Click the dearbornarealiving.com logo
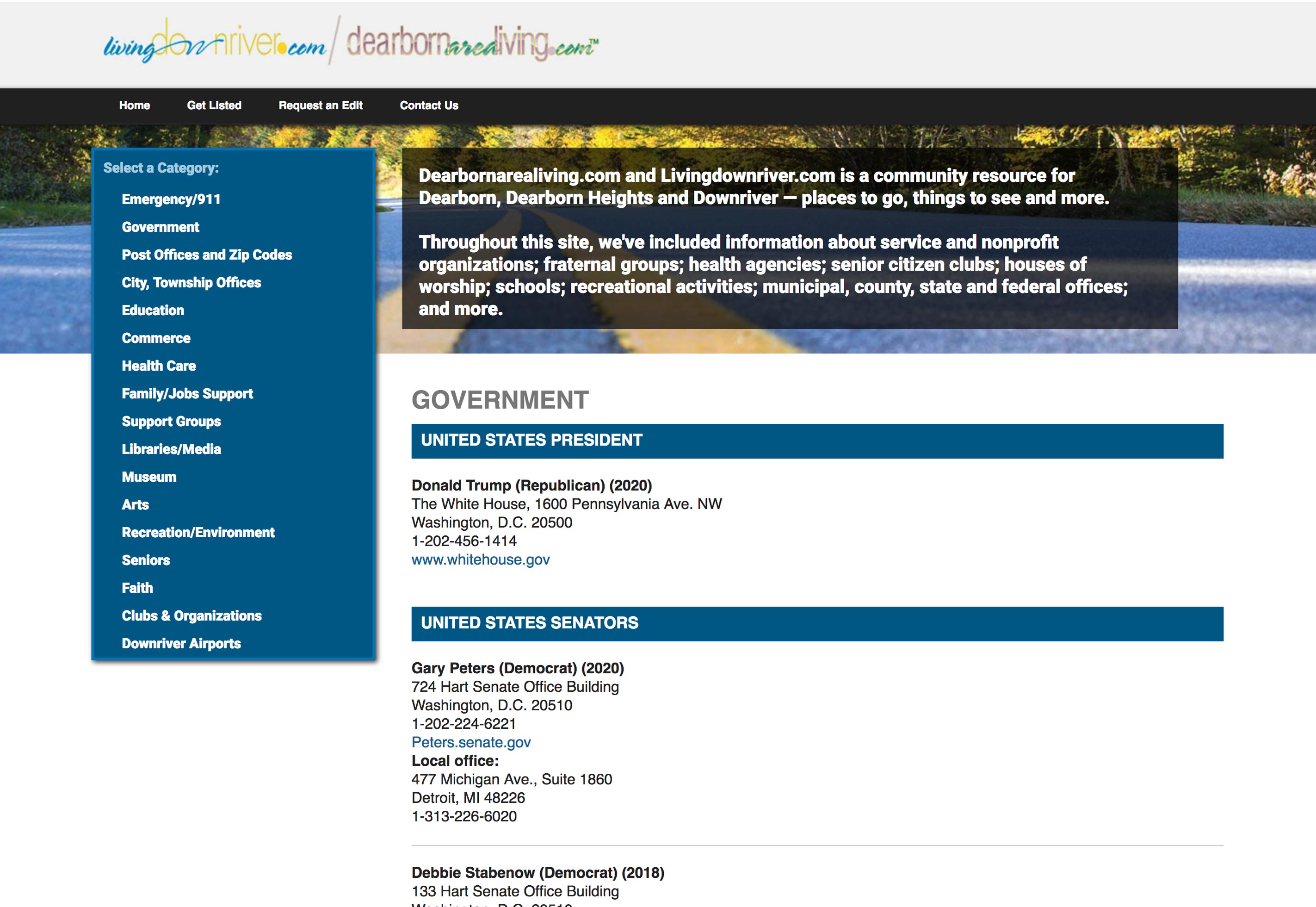Screen dimensions: 1316x907 pyautogui.click(x=471, y=43)
